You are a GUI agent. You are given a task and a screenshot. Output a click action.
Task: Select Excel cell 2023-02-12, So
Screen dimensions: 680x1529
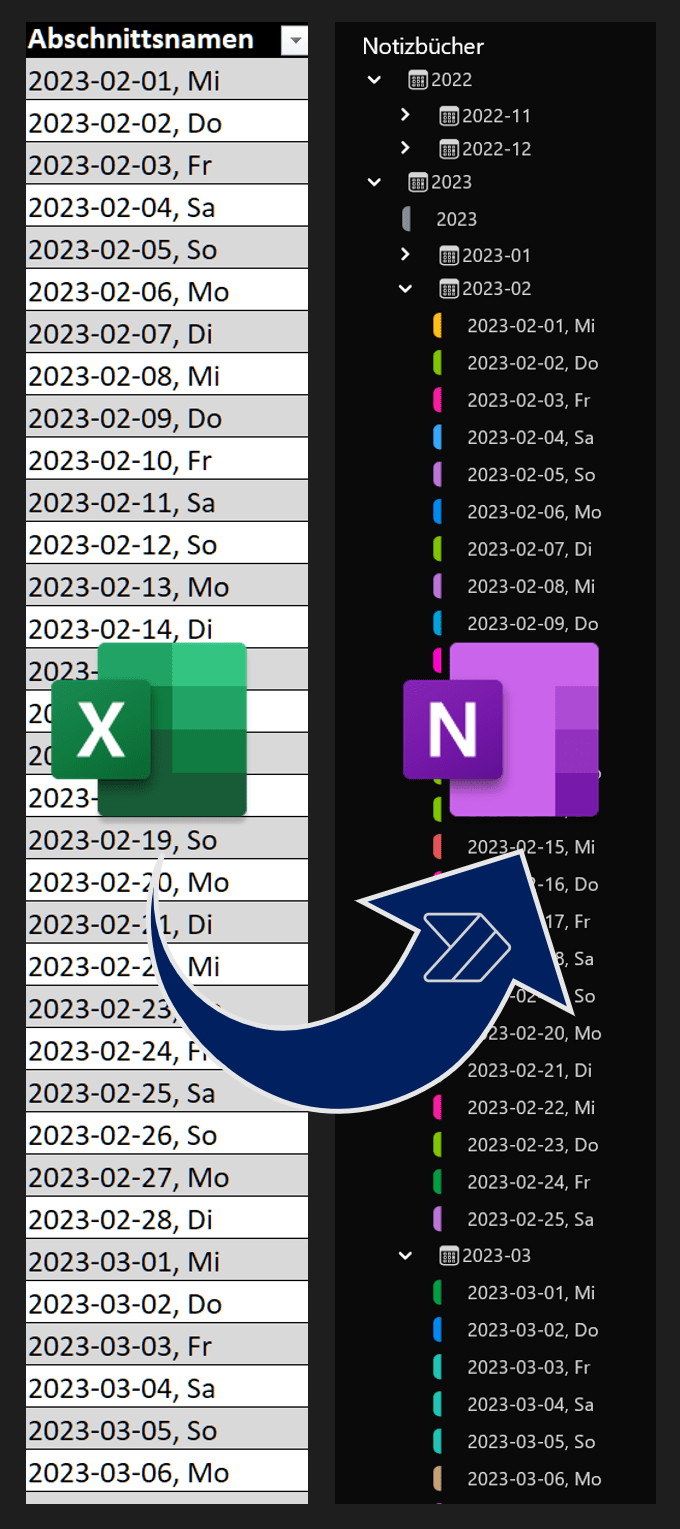[167, 543]
